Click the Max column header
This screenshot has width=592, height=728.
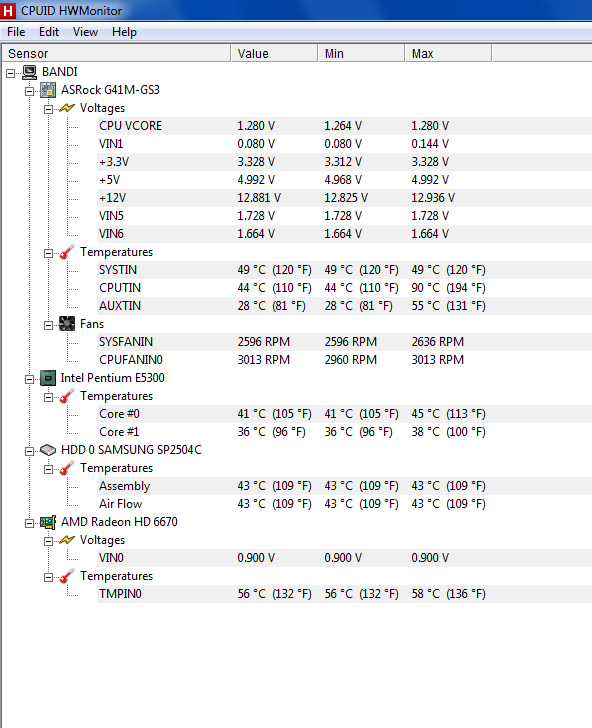pos(448,53)
